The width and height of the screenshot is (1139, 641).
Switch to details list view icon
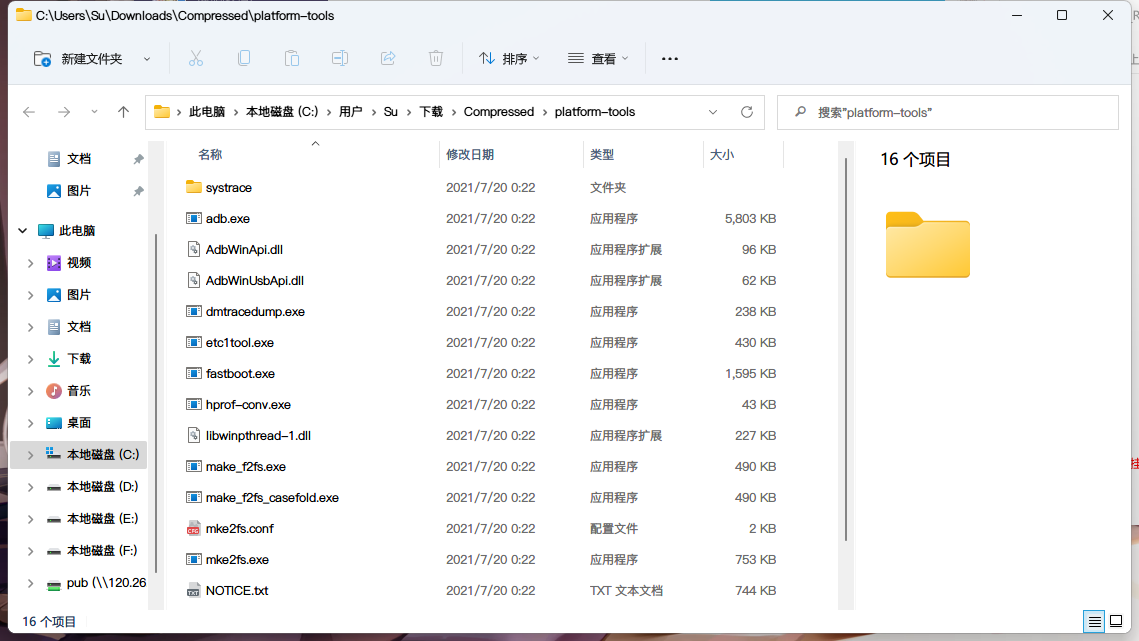[1094, 621]
